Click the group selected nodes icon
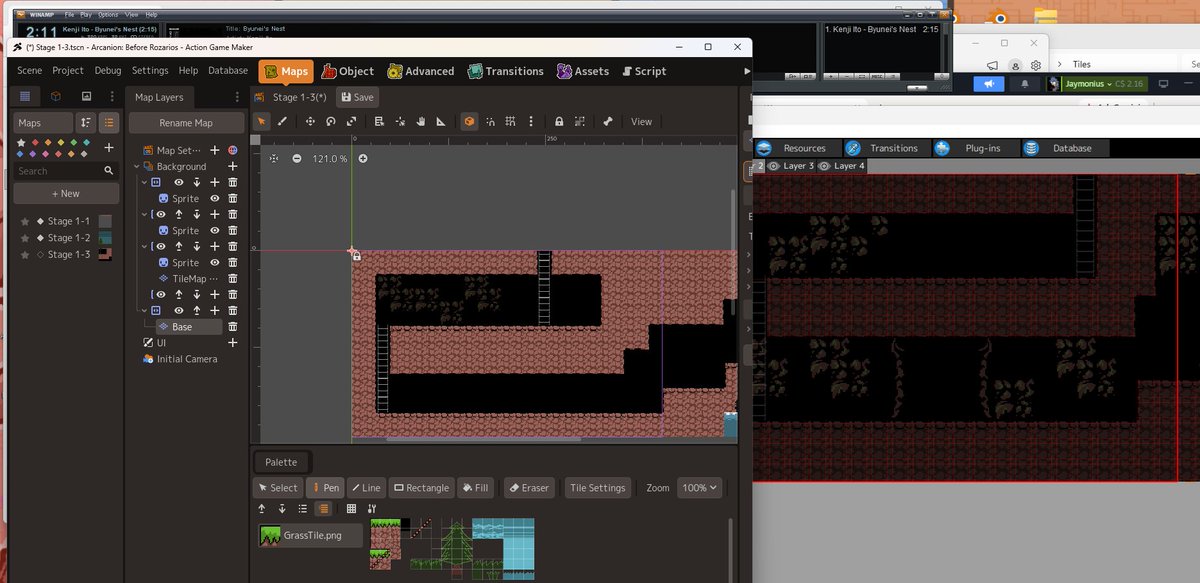Screen dimensions: 1200x583 (579, 121)
